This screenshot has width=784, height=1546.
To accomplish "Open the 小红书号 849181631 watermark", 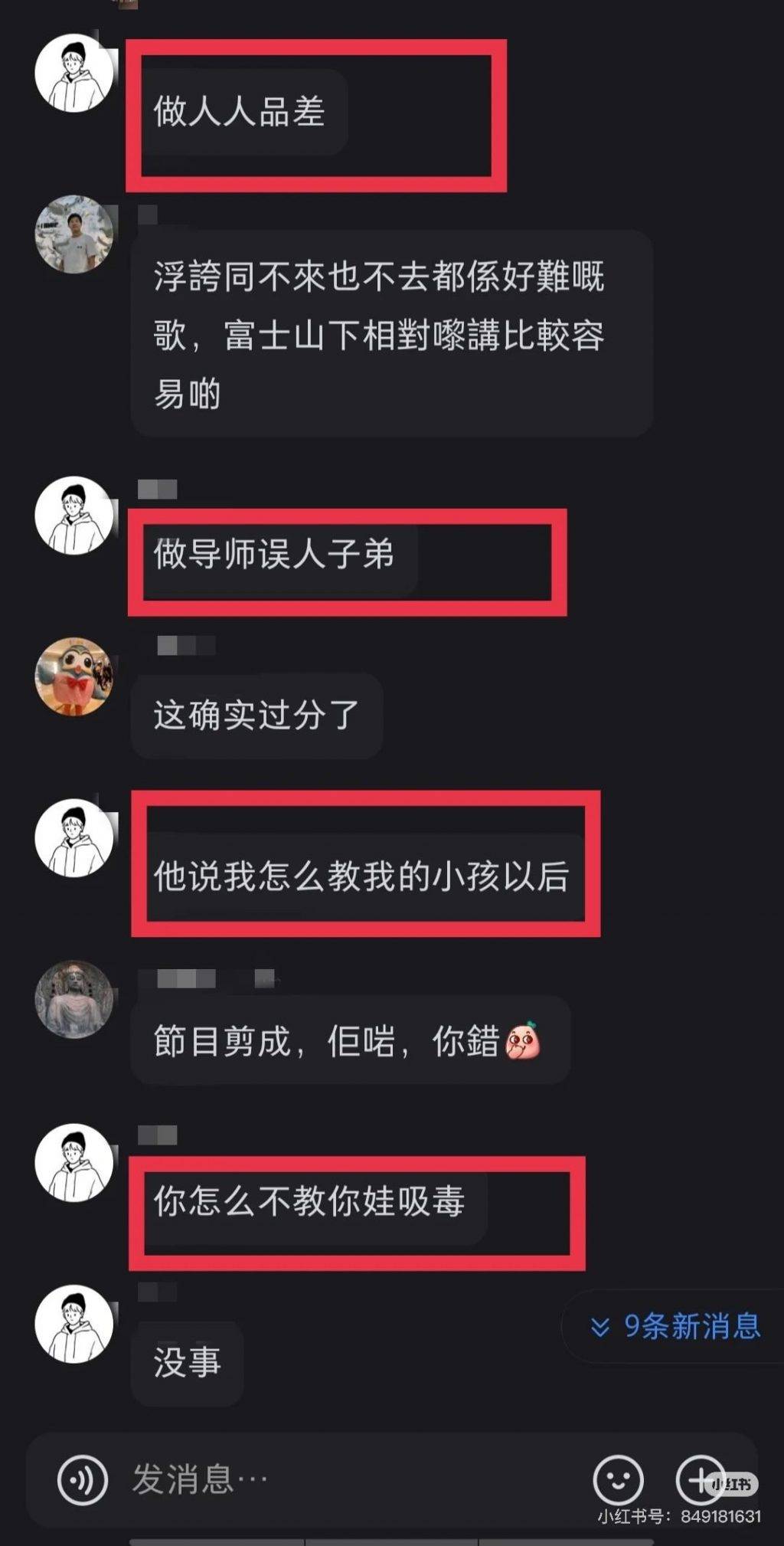I will [x=679, y=1516].
